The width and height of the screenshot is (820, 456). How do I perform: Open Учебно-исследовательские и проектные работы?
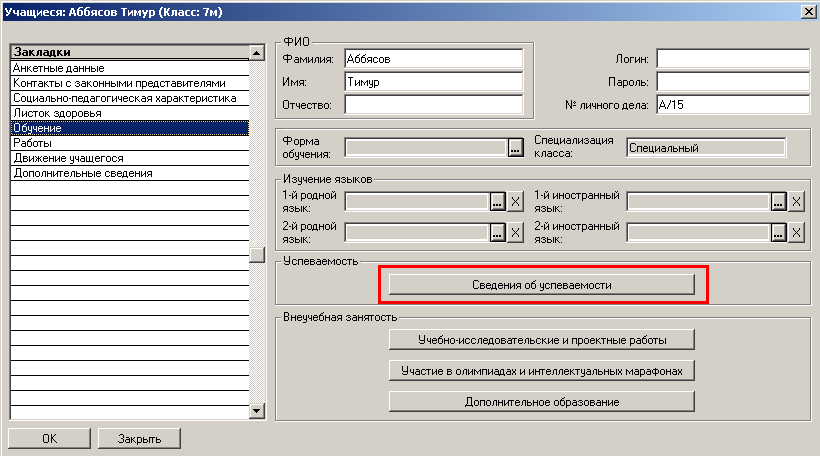coord(541,340)
